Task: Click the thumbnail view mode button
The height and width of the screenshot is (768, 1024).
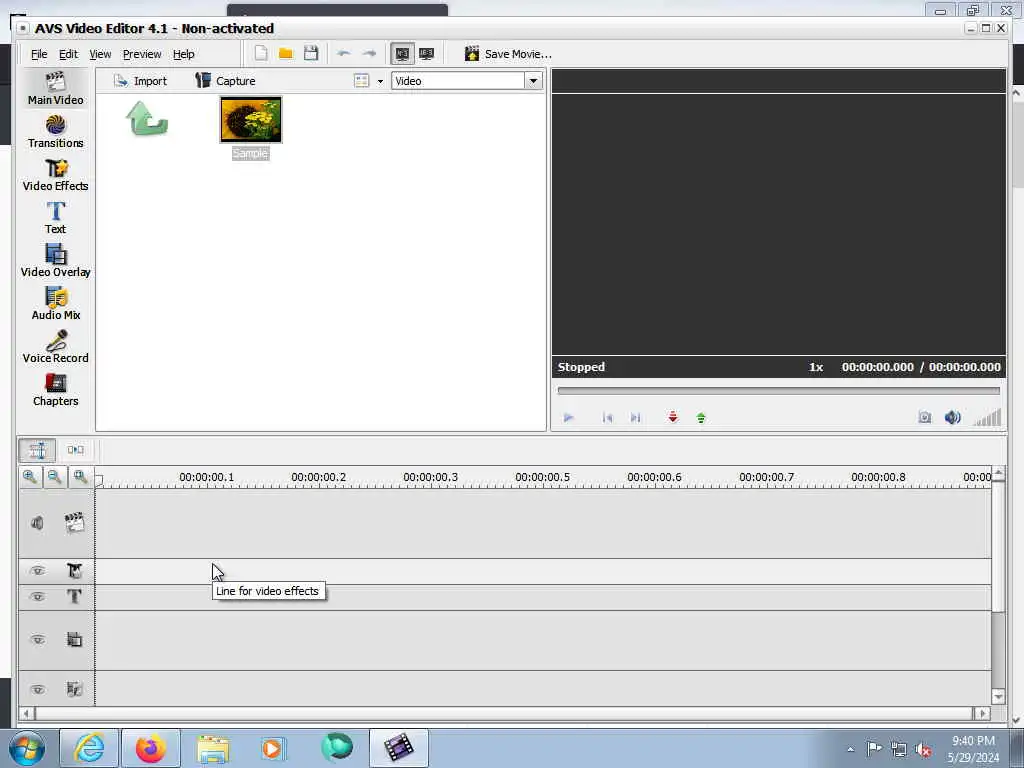Action: click(x=361, y=80)
